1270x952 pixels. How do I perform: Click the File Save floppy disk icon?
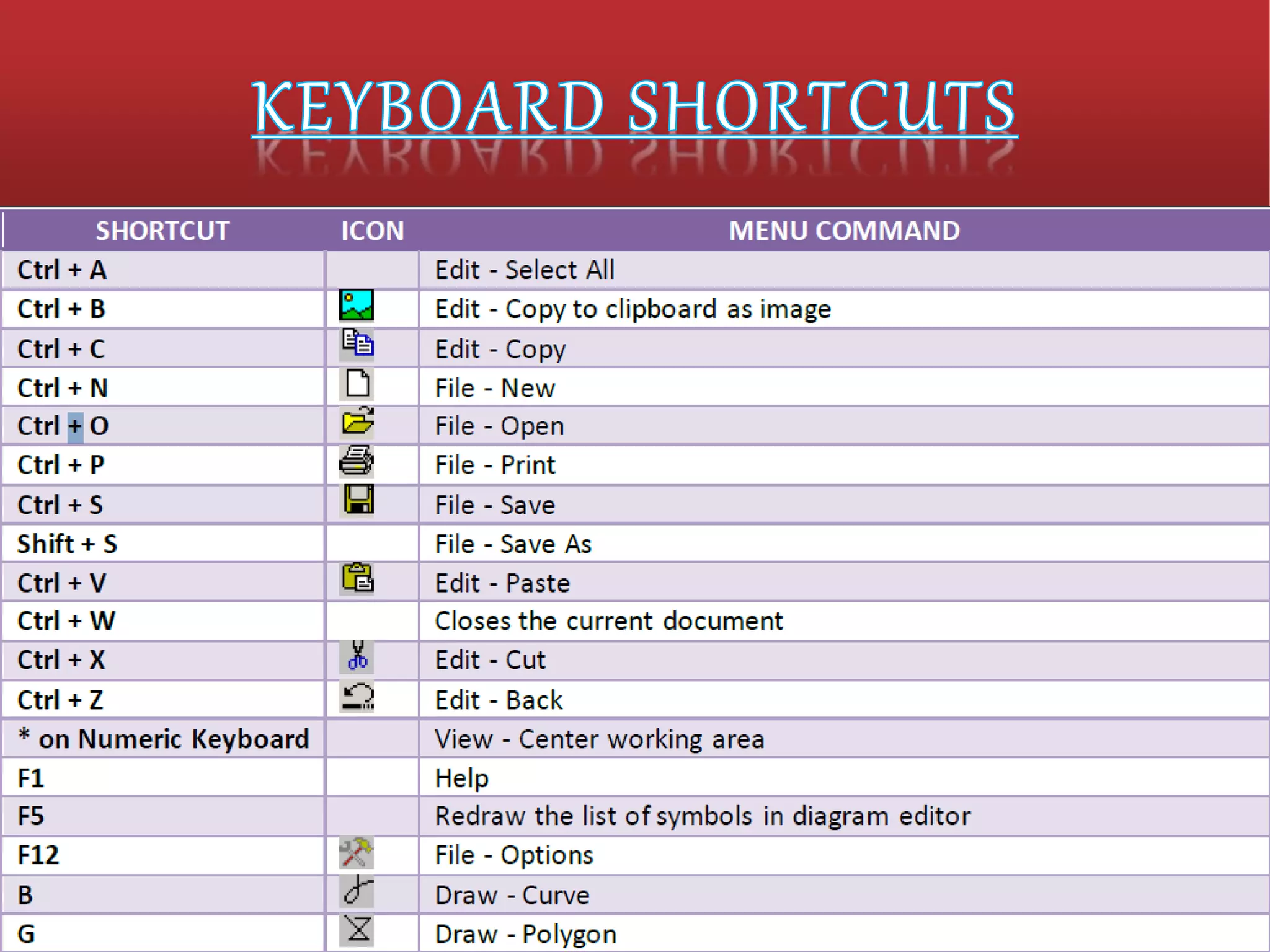[x=358, y=500]
